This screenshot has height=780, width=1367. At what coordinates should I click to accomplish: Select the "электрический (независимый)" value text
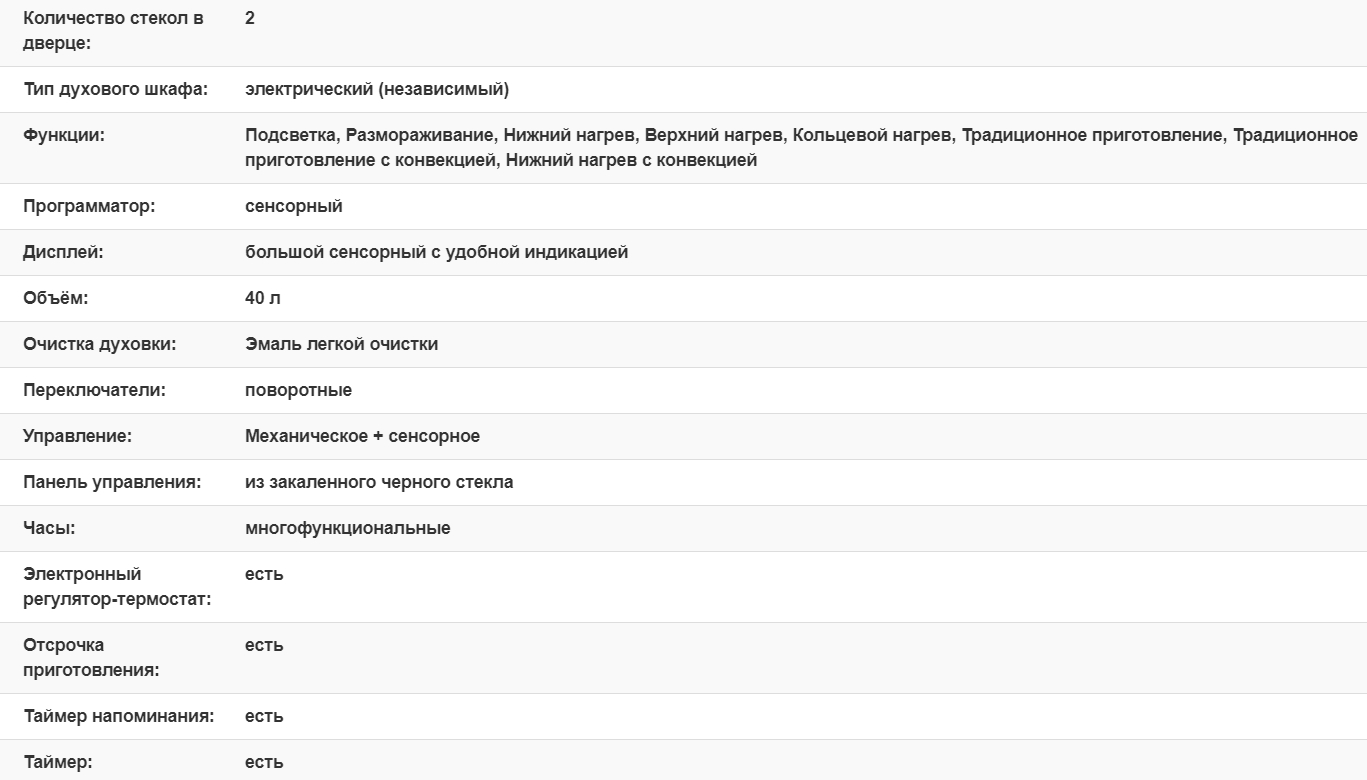[x=377, y=90]
